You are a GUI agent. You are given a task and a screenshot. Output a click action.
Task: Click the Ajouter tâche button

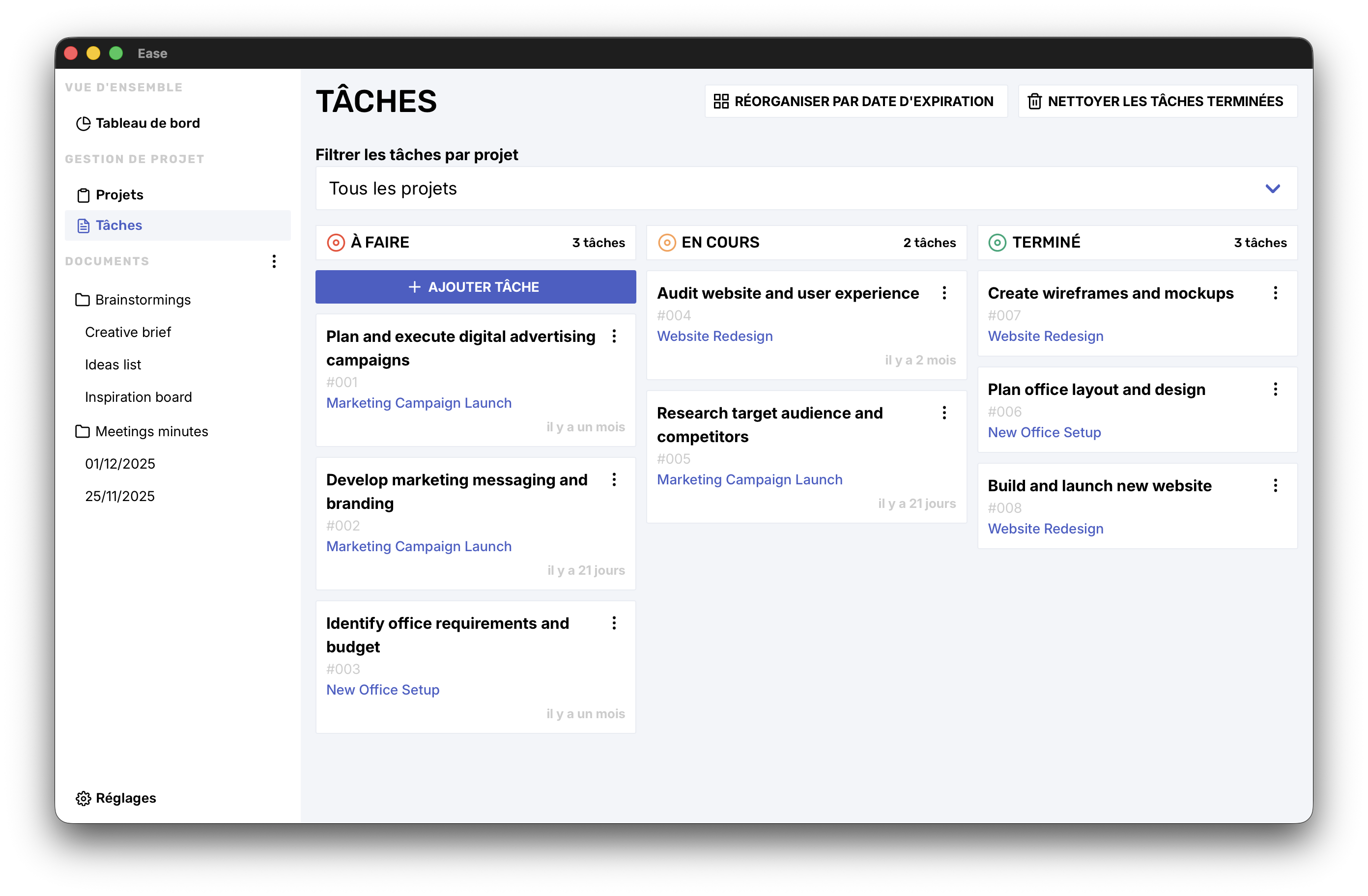click(x=475, y=287)
